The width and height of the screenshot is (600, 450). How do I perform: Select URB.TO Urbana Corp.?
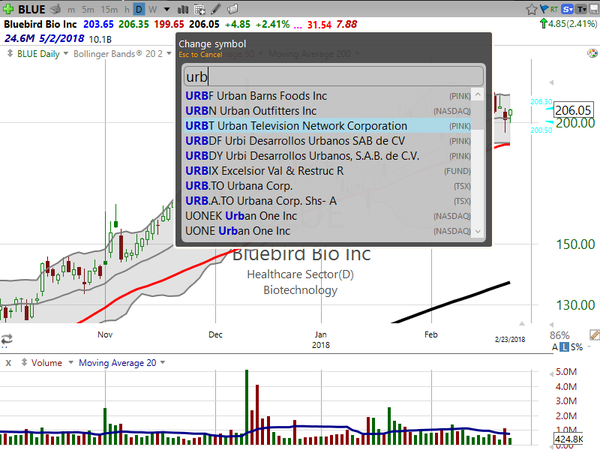pyautogui.click(x=328, y=186)
